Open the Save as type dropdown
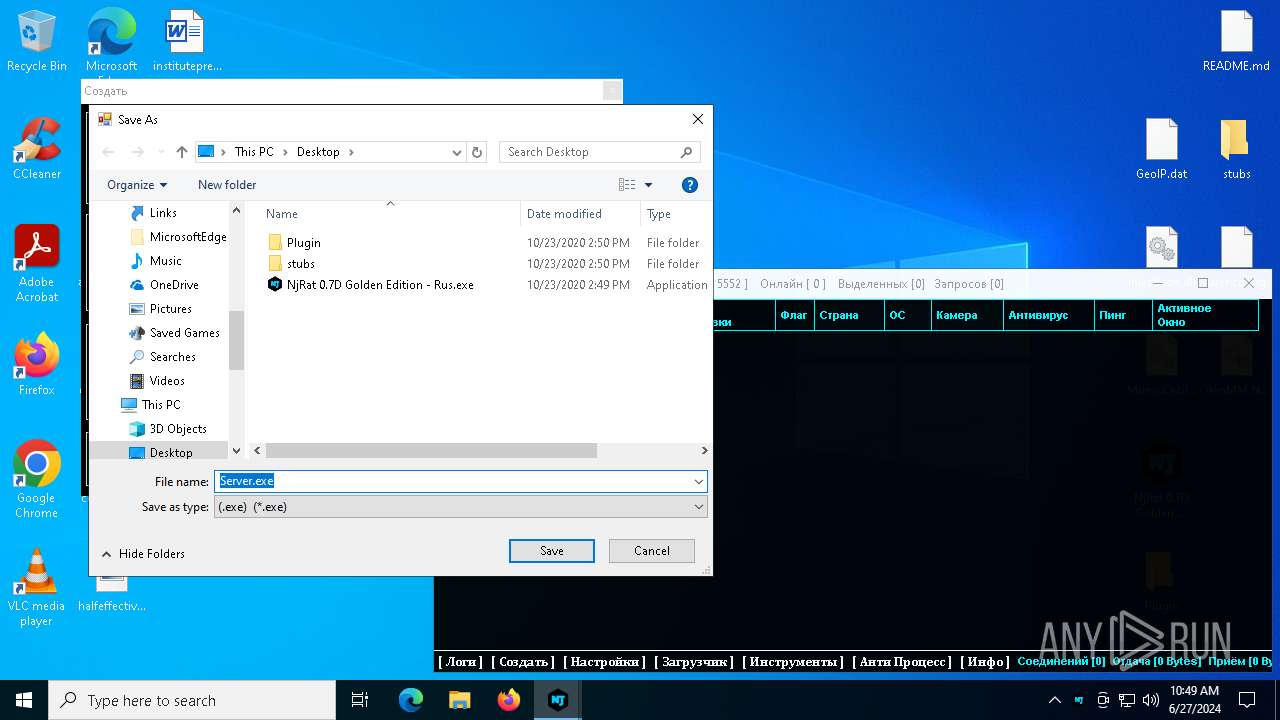The height and width of the screenshot is (720, 1280). (460, 507)
